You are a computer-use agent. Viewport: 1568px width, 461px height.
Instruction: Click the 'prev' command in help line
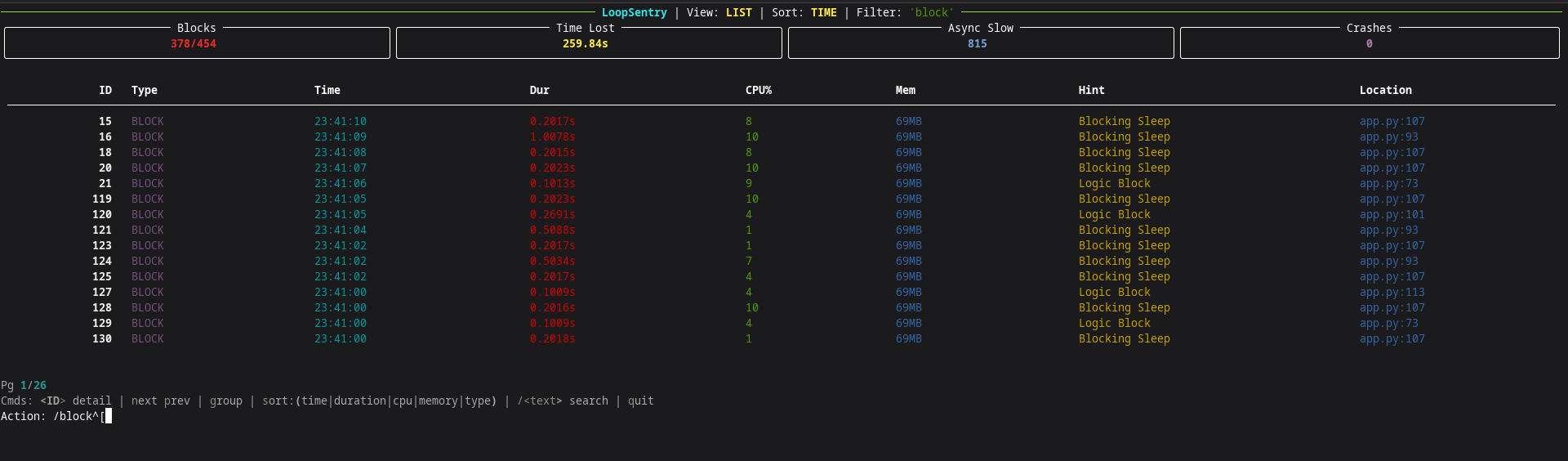177,401
